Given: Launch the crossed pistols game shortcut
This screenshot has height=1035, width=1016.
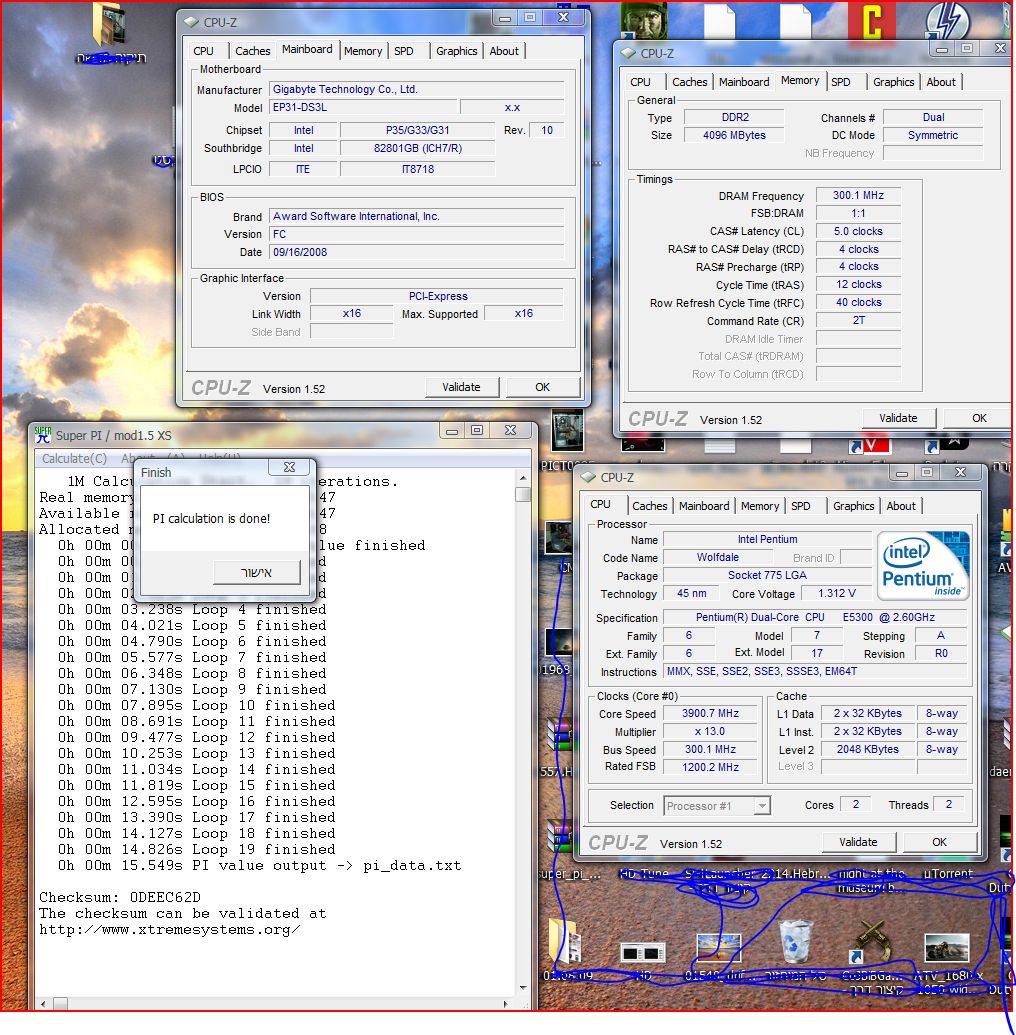Looking at the screenshot, I should coord(871,943).
